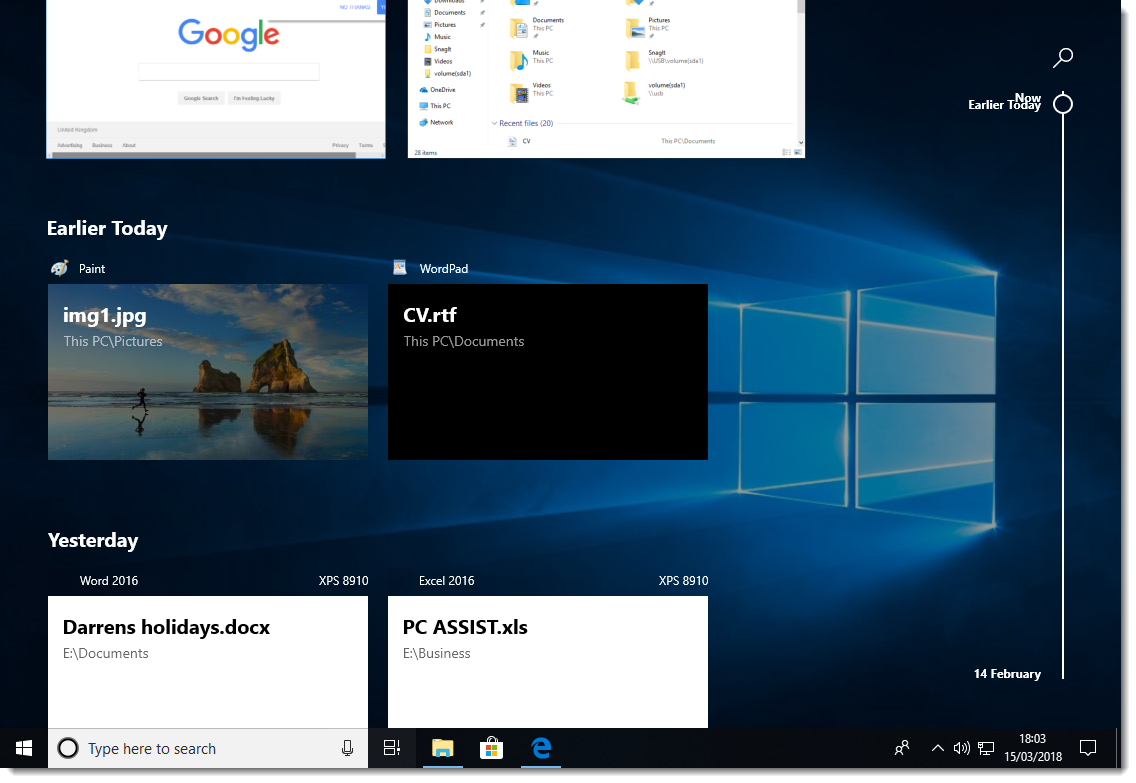
Task: Open the People icon in taskbar
Action: [902, 748]
